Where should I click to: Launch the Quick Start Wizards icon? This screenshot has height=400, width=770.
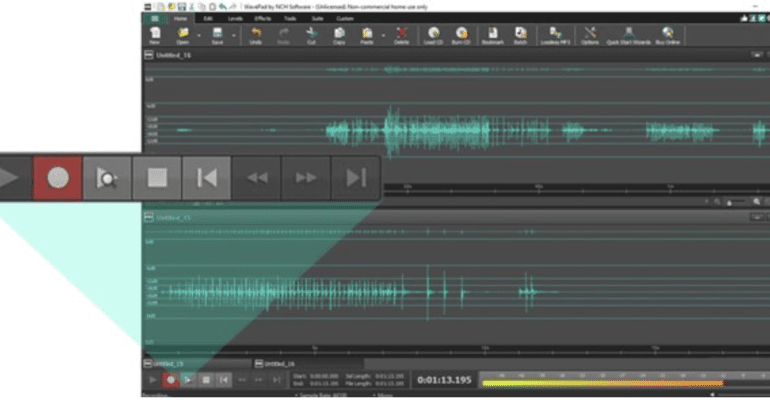pyautogui.click(x=629, y=36)
